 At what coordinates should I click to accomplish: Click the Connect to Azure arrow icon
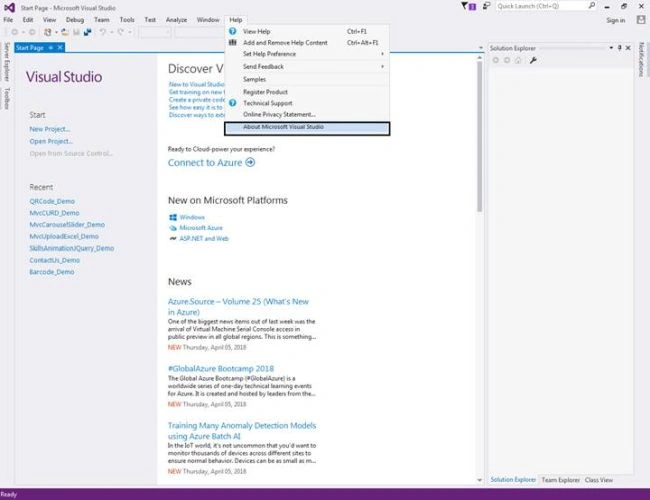250,163
